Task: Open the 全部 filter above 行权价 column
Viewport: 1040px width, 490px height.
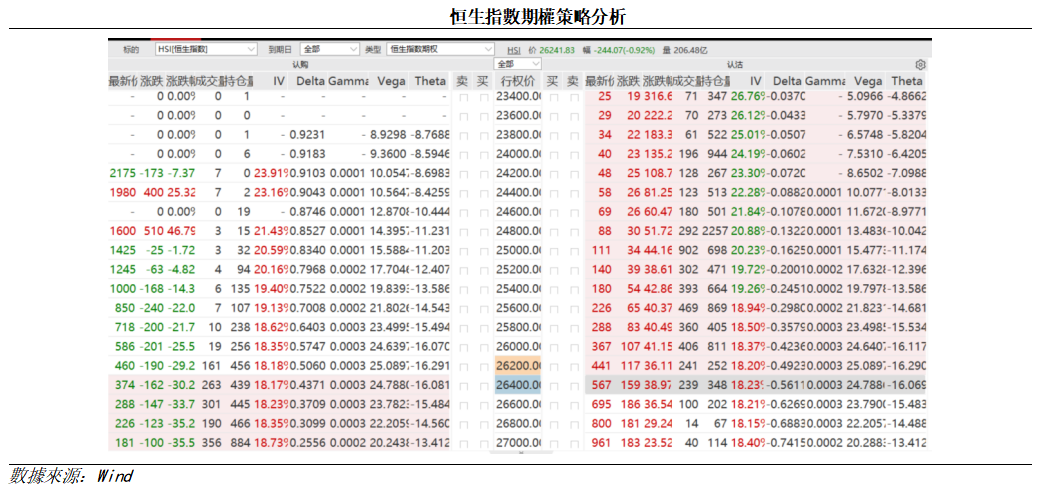Action: tap(517, 64)
